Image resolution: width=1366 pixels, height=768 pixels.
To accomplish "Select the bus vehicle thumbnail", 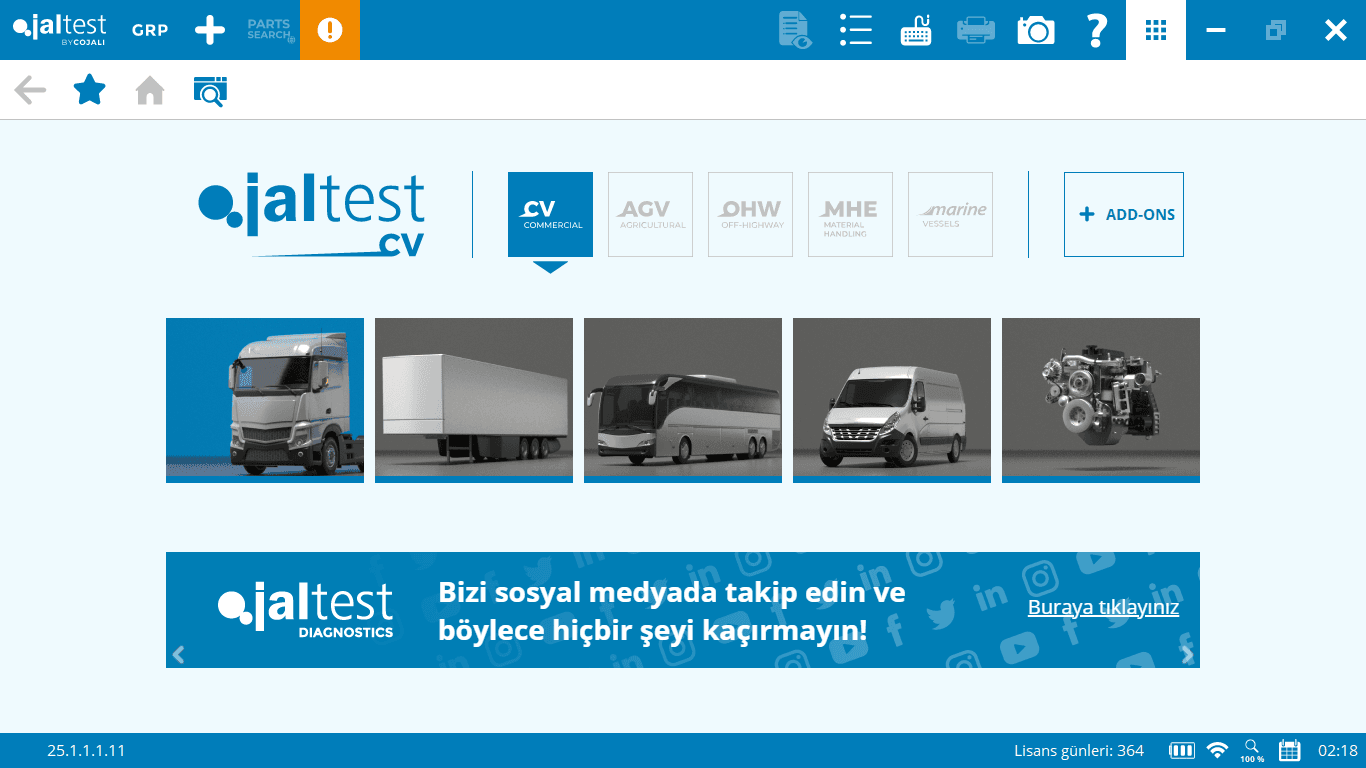I will click(x=682, y=400).
